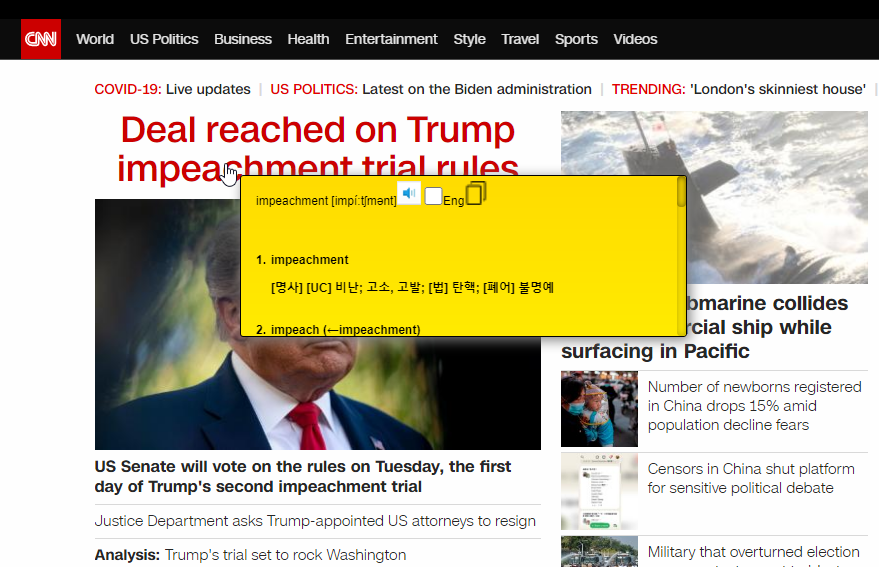Viewport: 879px width, 567px height.
Task: Click entry '2. impeach (←impeachment)'
Action: [338, 330]
